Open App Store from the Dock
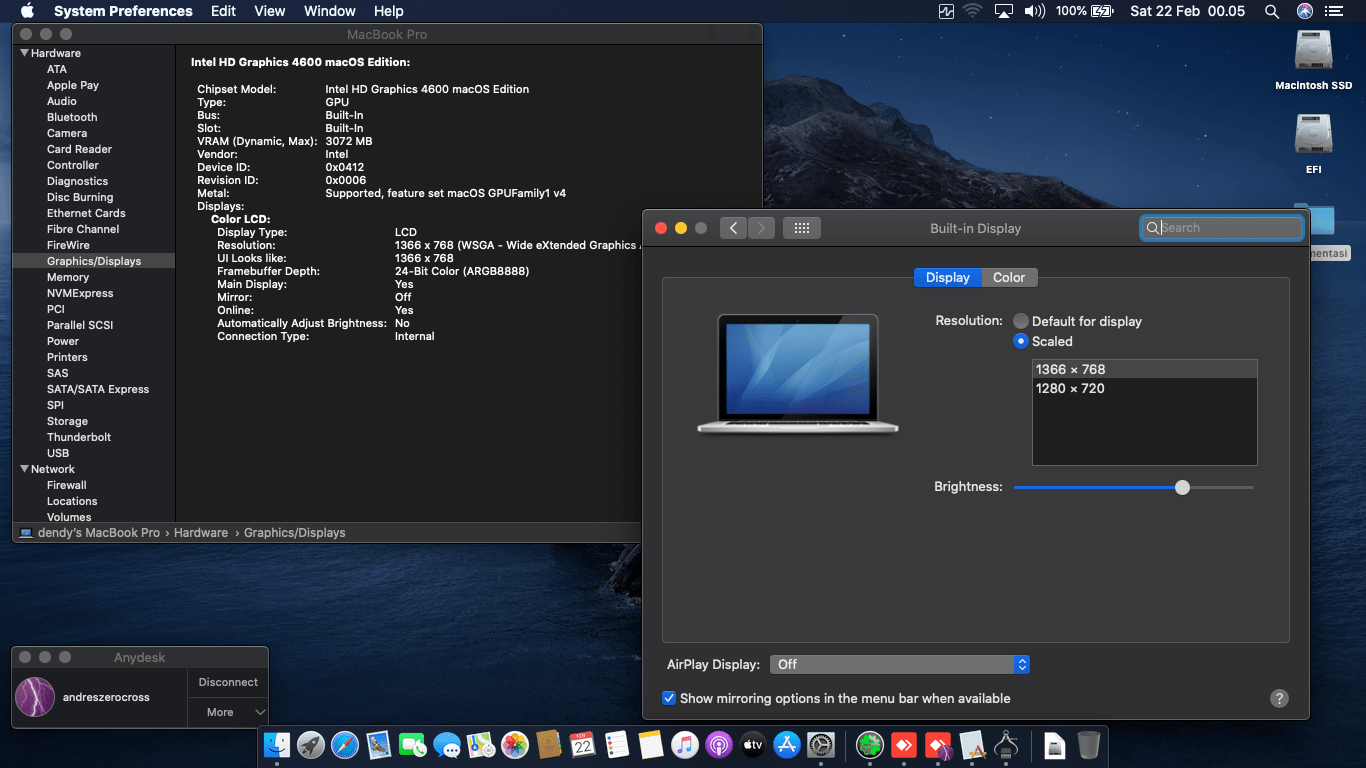Screen dimensions: 1366x768 coord(786,744)
